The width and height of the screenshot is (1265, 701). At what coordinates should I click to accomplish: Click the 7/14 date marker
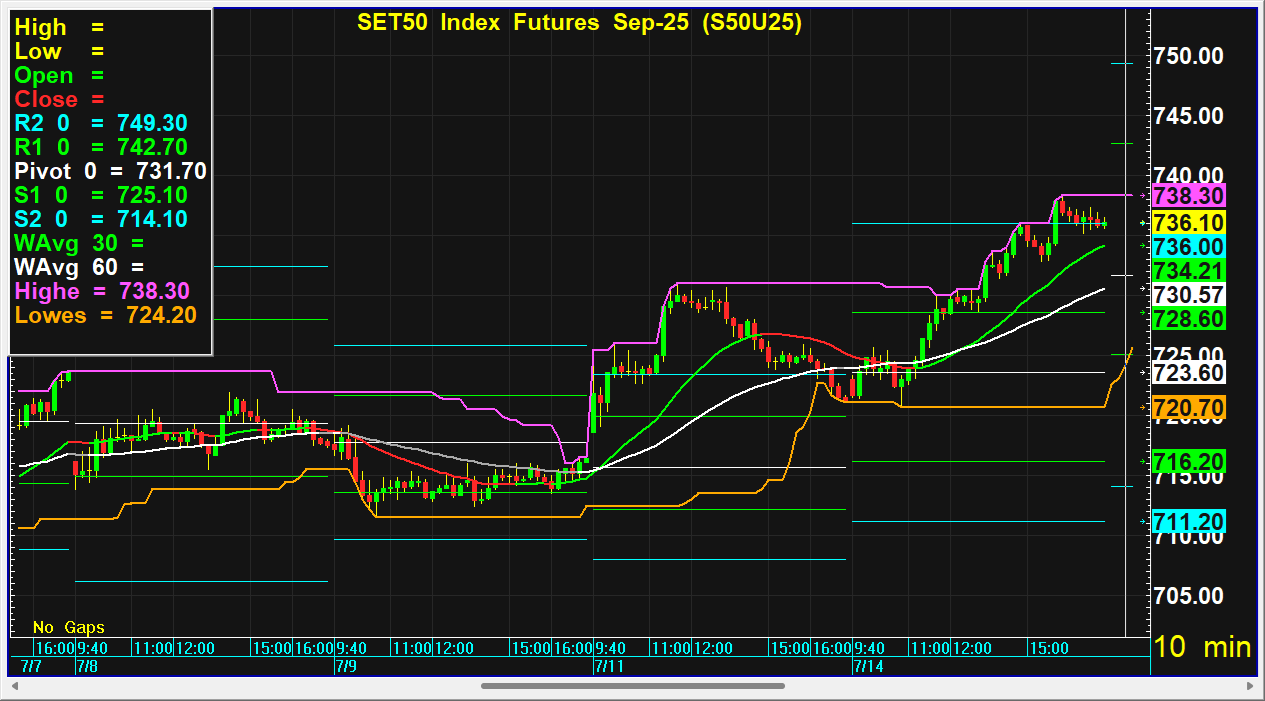tap(867, 666)
